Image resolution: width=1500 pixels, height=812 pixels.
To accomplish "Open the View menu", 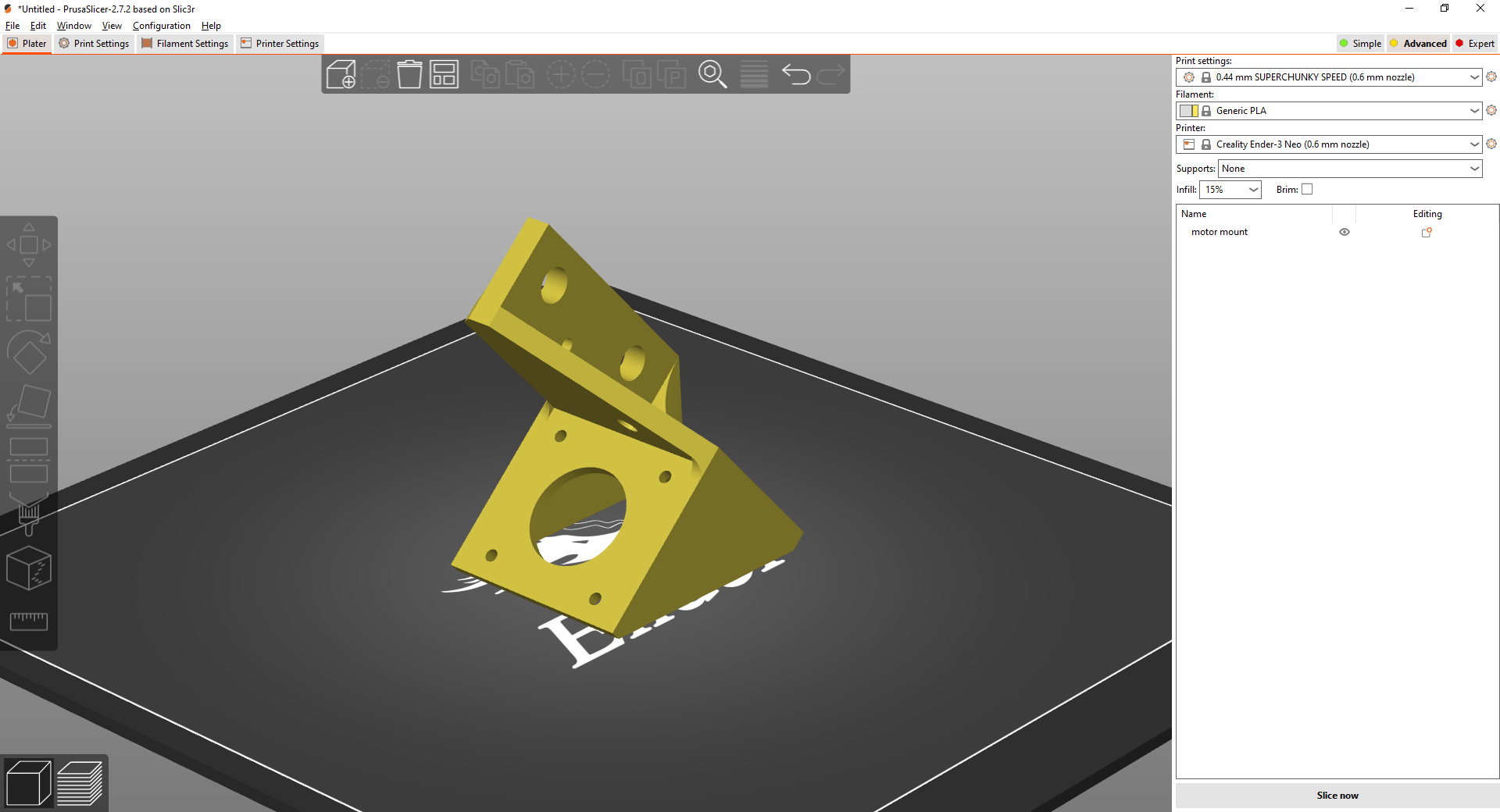I will tap(112, 26).
